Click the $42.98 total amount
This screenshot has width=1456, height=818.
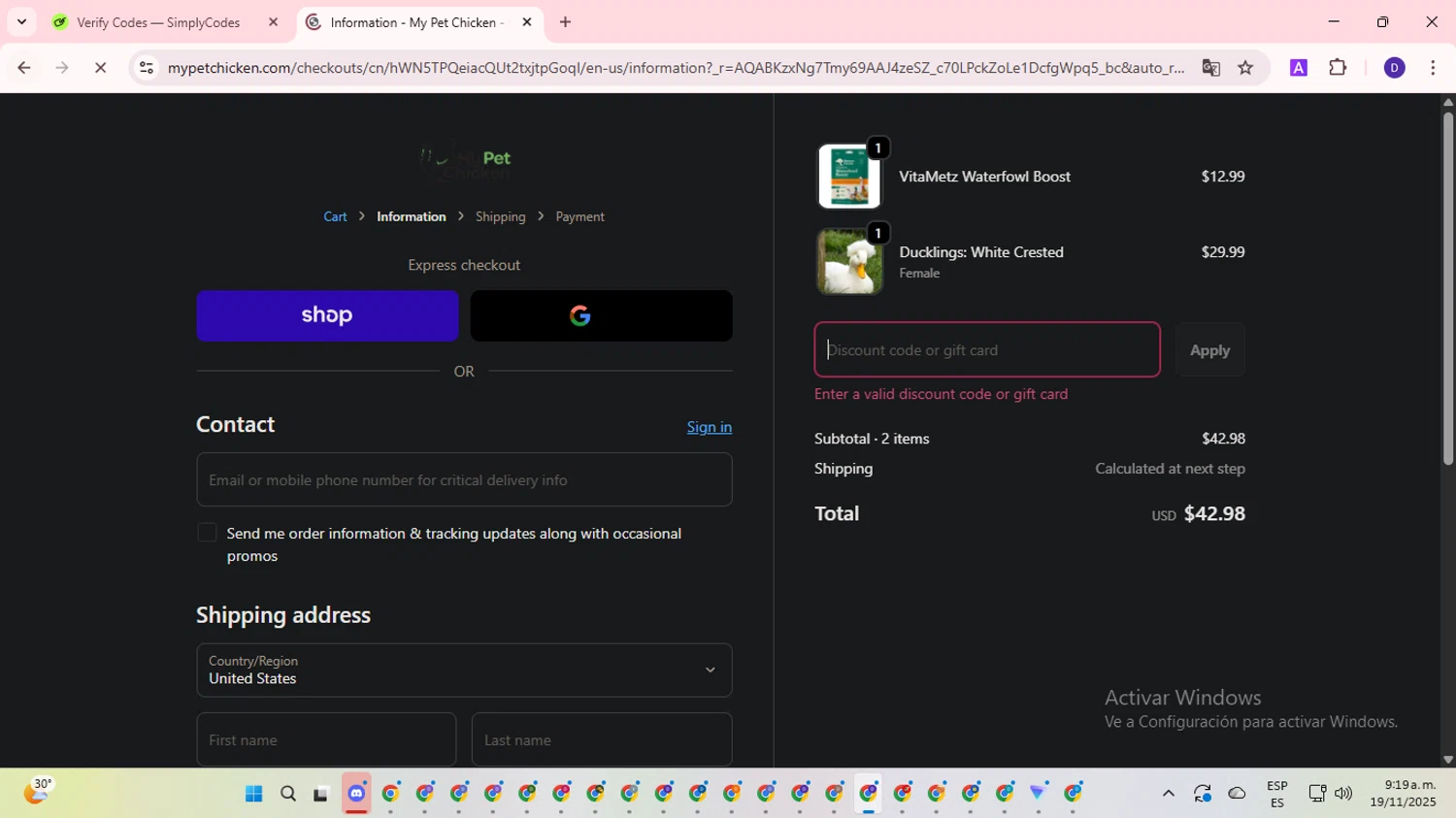[1214, 513]
